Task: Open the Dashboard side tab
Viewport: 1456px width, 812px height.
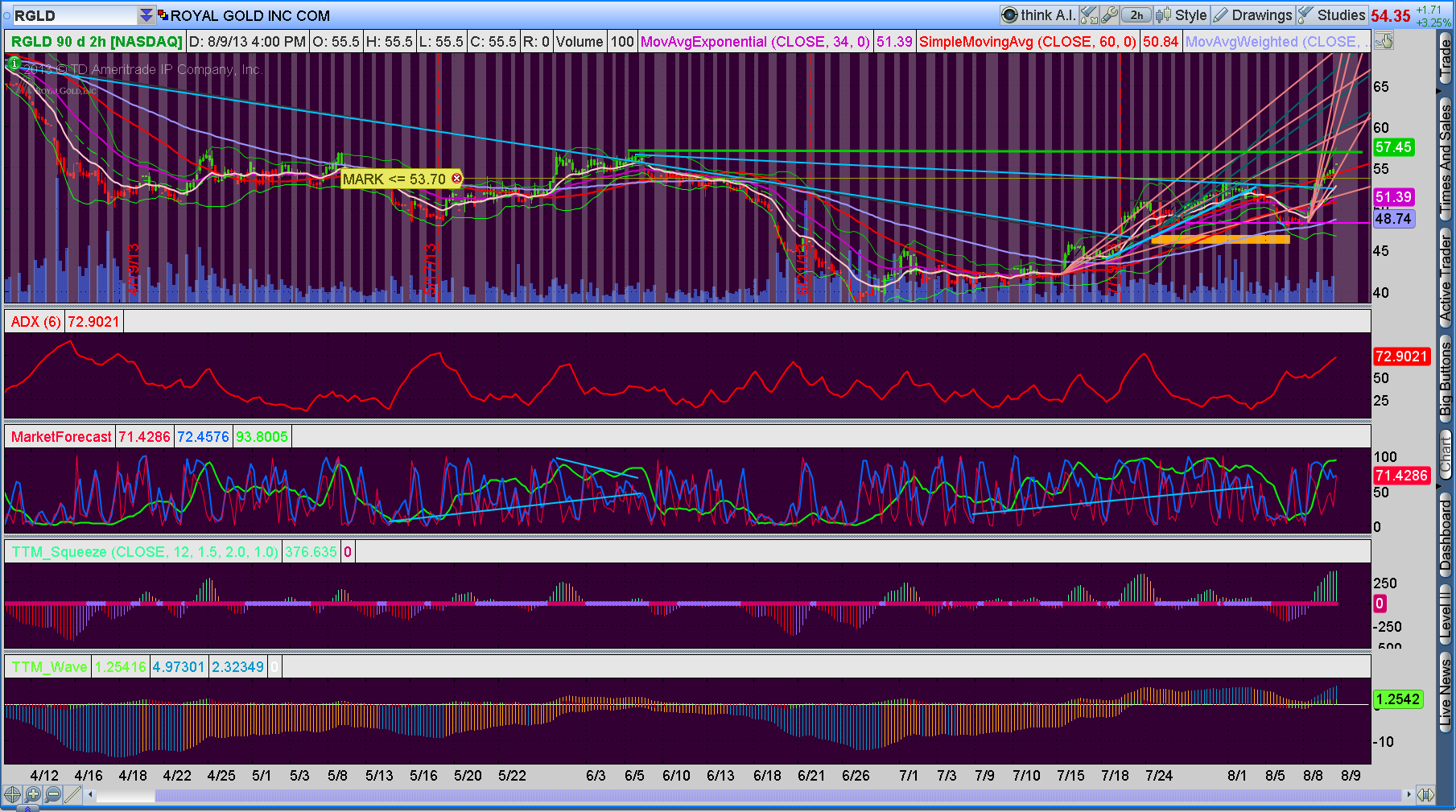Action: 1446,535
